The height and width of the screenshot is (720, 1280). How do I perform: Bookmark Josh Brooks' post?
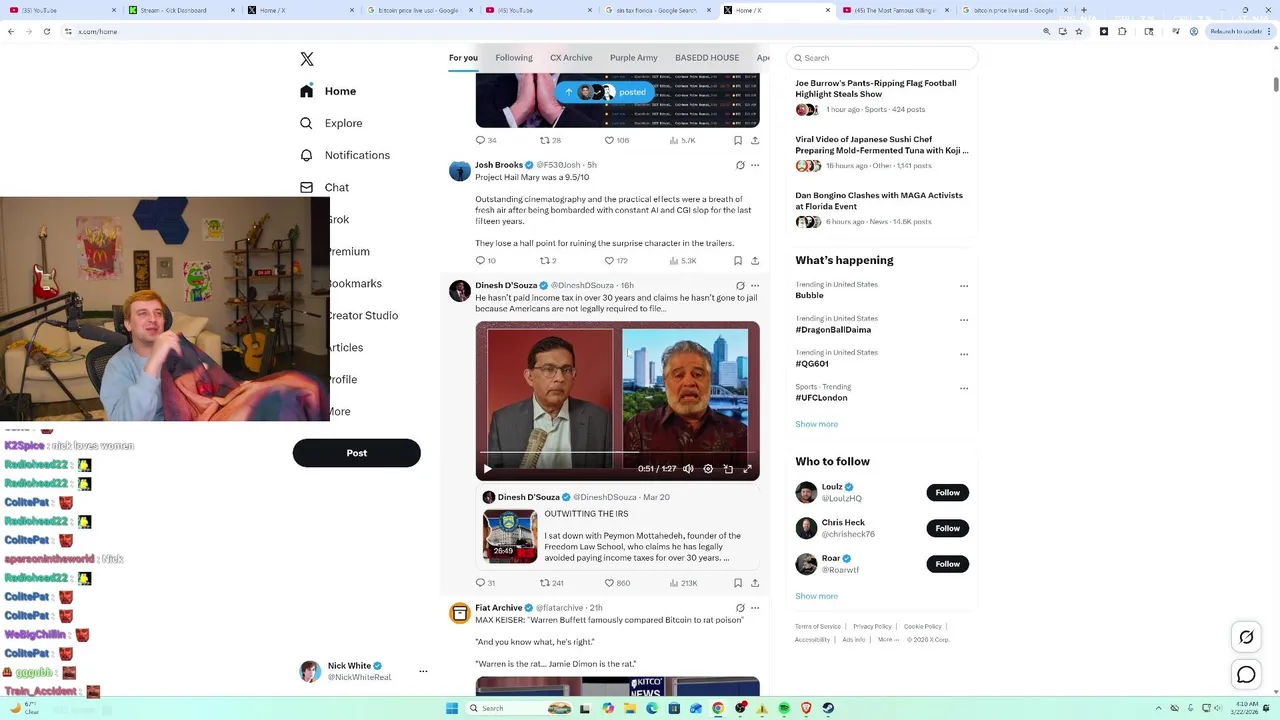[738, 261]
